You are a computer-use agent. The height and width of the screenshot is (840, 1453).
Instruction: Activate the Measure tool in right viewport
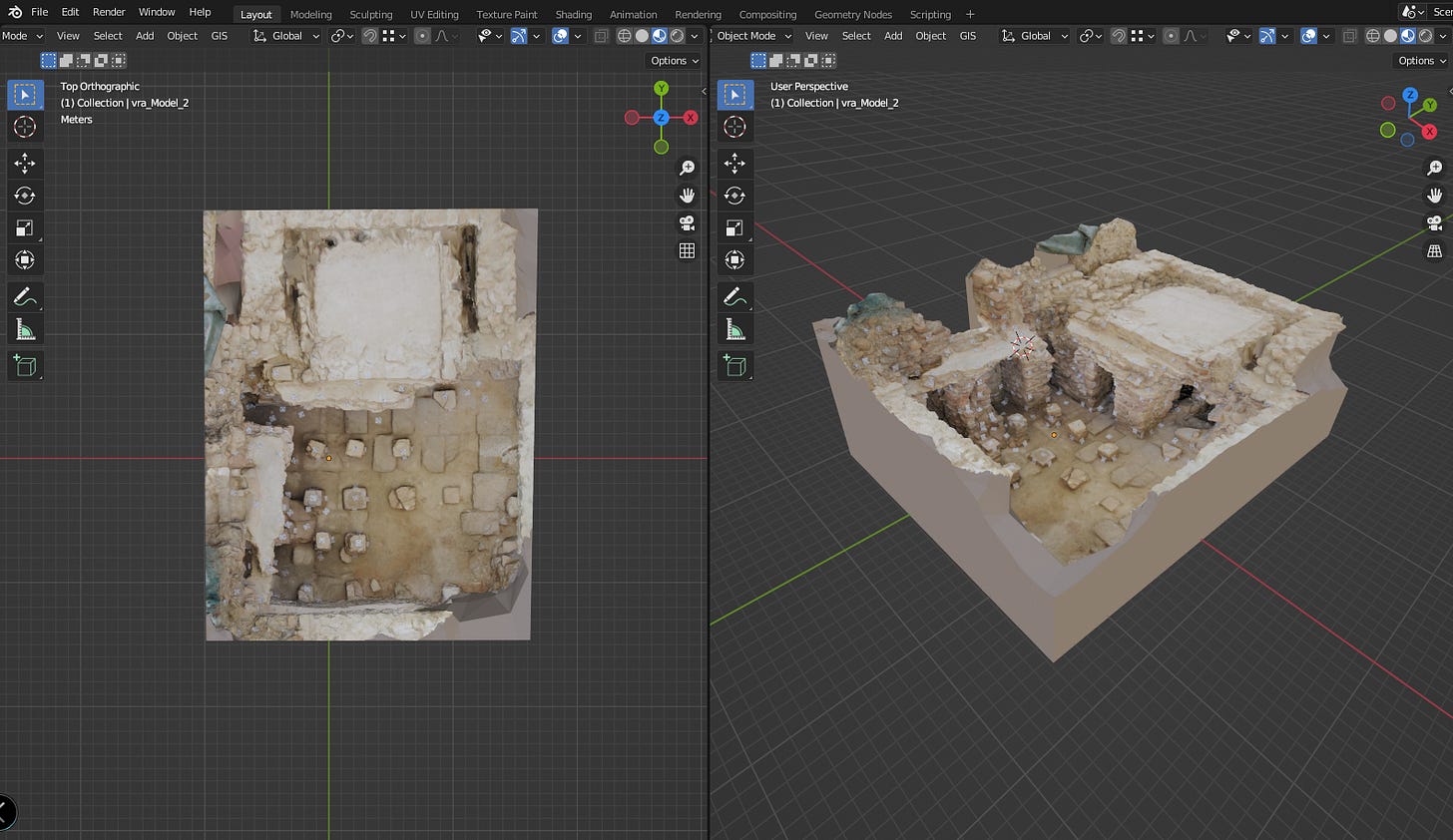pos(734,330)
